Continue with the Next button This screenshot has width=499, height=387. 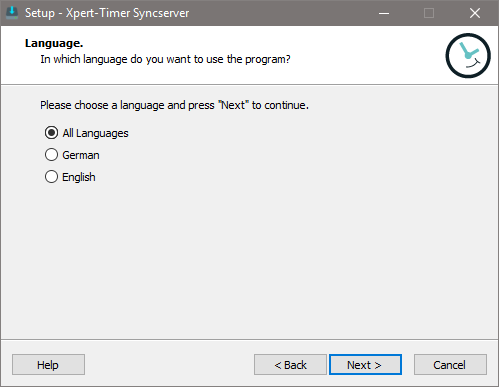point(365,365)
